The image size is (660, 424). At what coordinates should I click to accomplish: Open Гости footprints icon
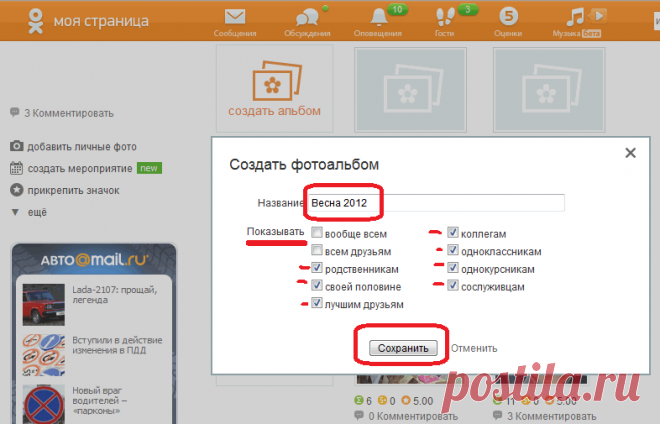[x=445, y=17]
